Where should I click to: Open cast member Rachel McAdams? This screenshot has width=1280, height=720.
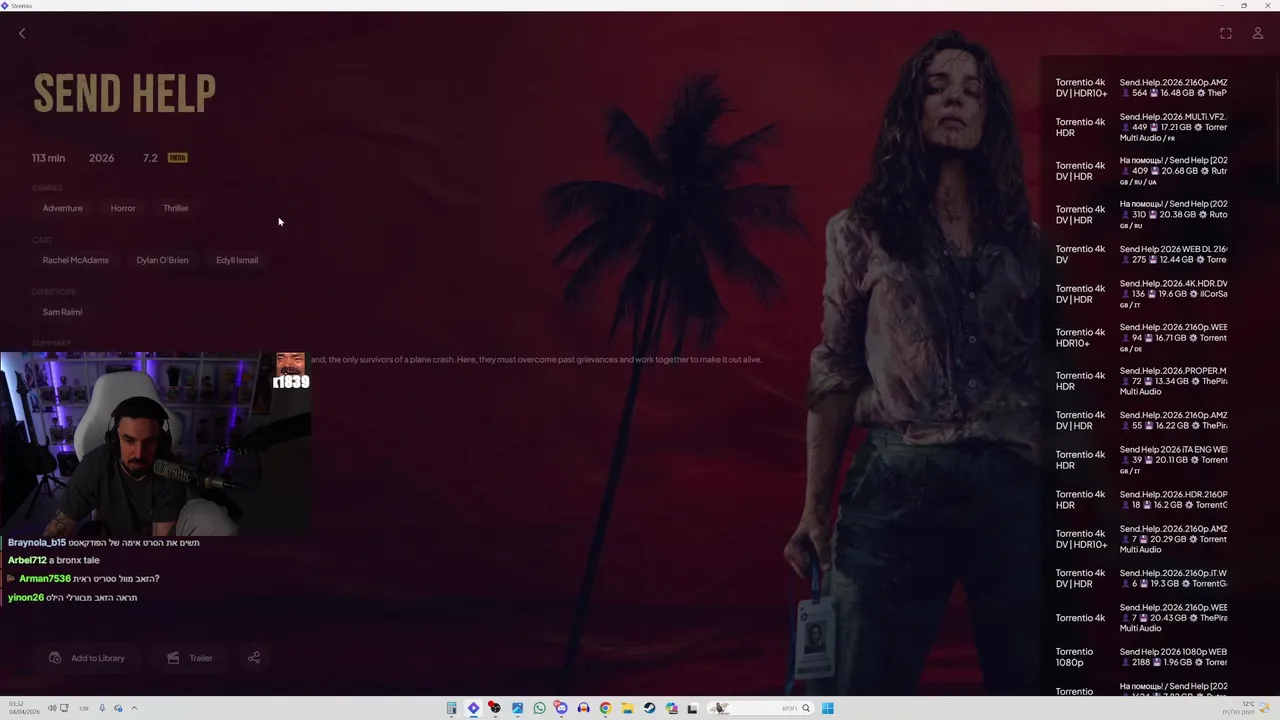coord(75,260)
